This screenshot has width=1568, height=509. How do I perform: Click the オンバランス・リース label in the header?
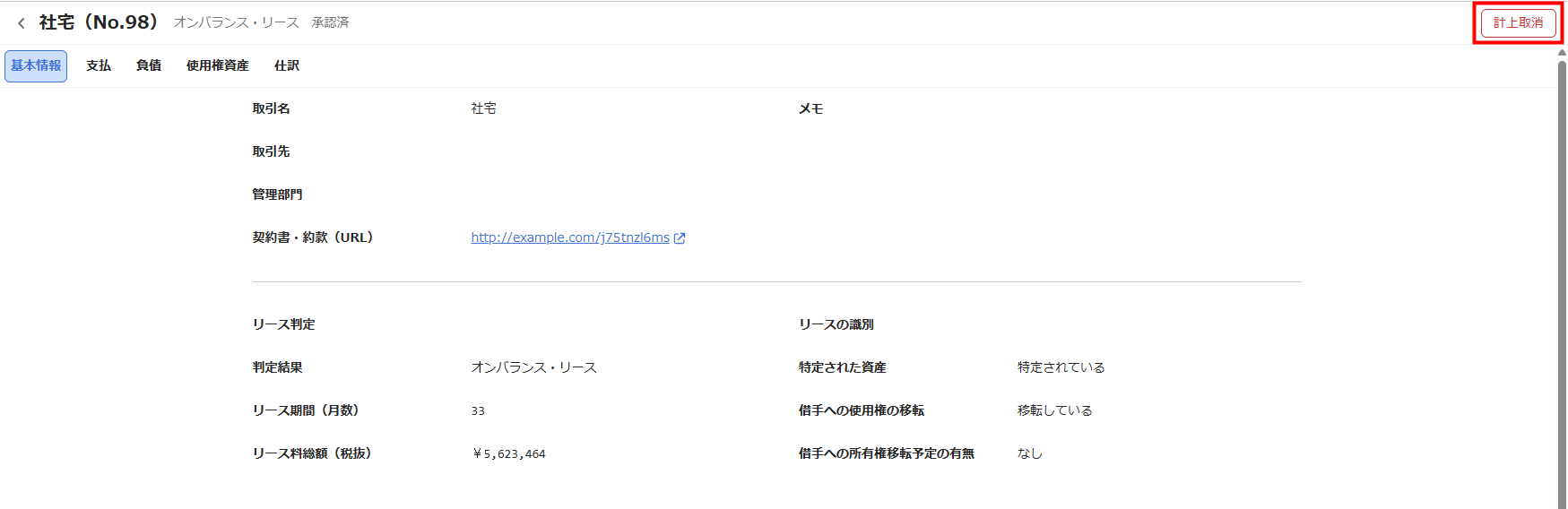tap(236, 22)
